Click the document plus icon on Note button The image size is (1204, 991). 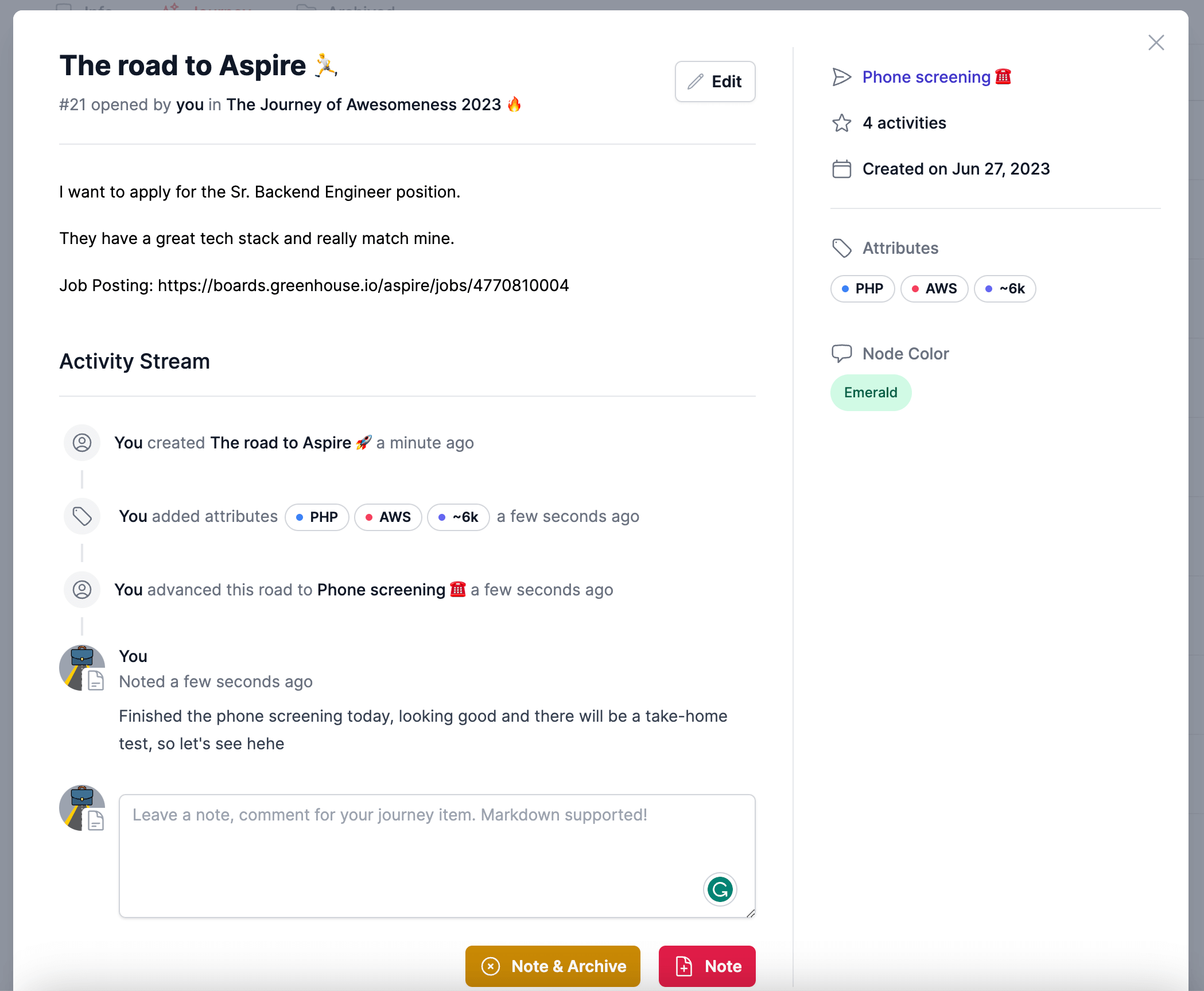coord(684,966)
